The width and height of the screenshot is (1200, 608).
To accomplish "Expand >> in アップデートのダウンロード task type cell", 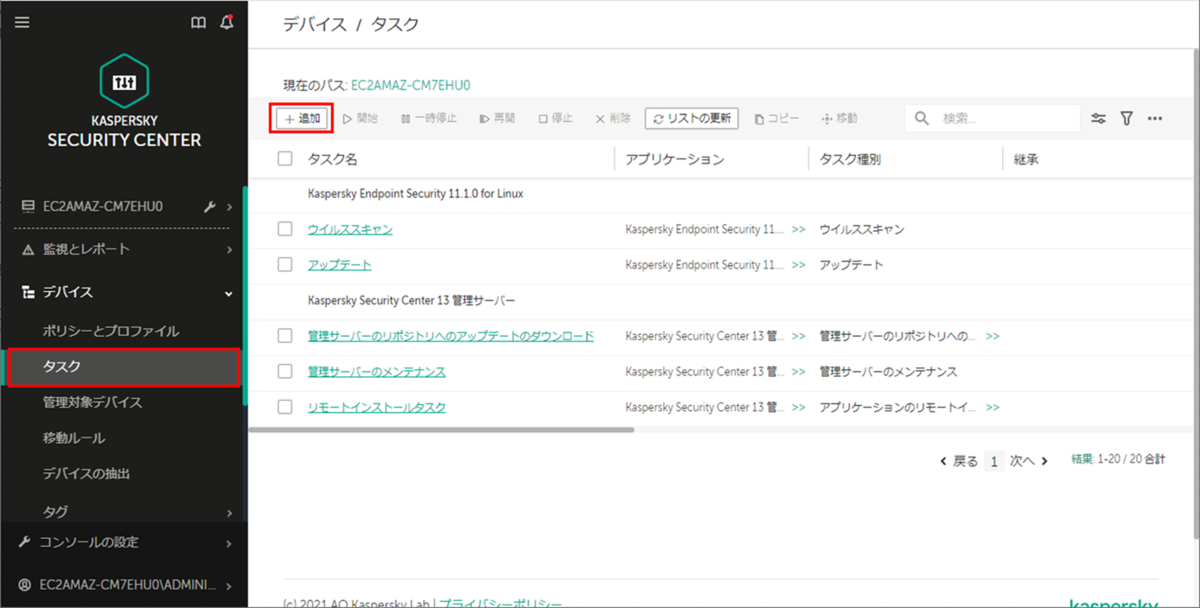I will coord(992,336).
